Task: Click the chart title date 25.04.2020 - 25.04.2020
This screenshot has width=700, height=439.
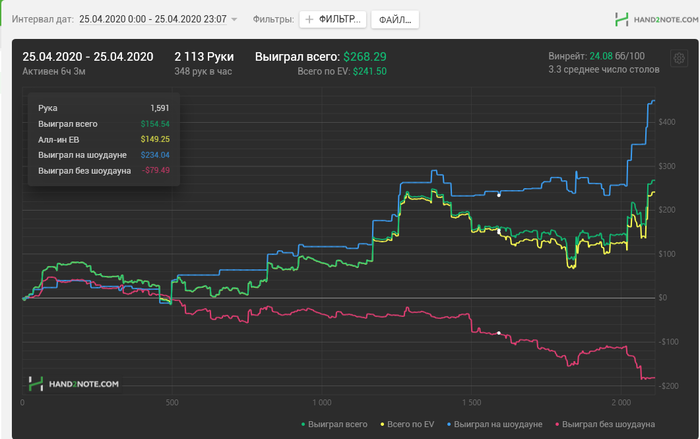Action: tap(88, 57)
